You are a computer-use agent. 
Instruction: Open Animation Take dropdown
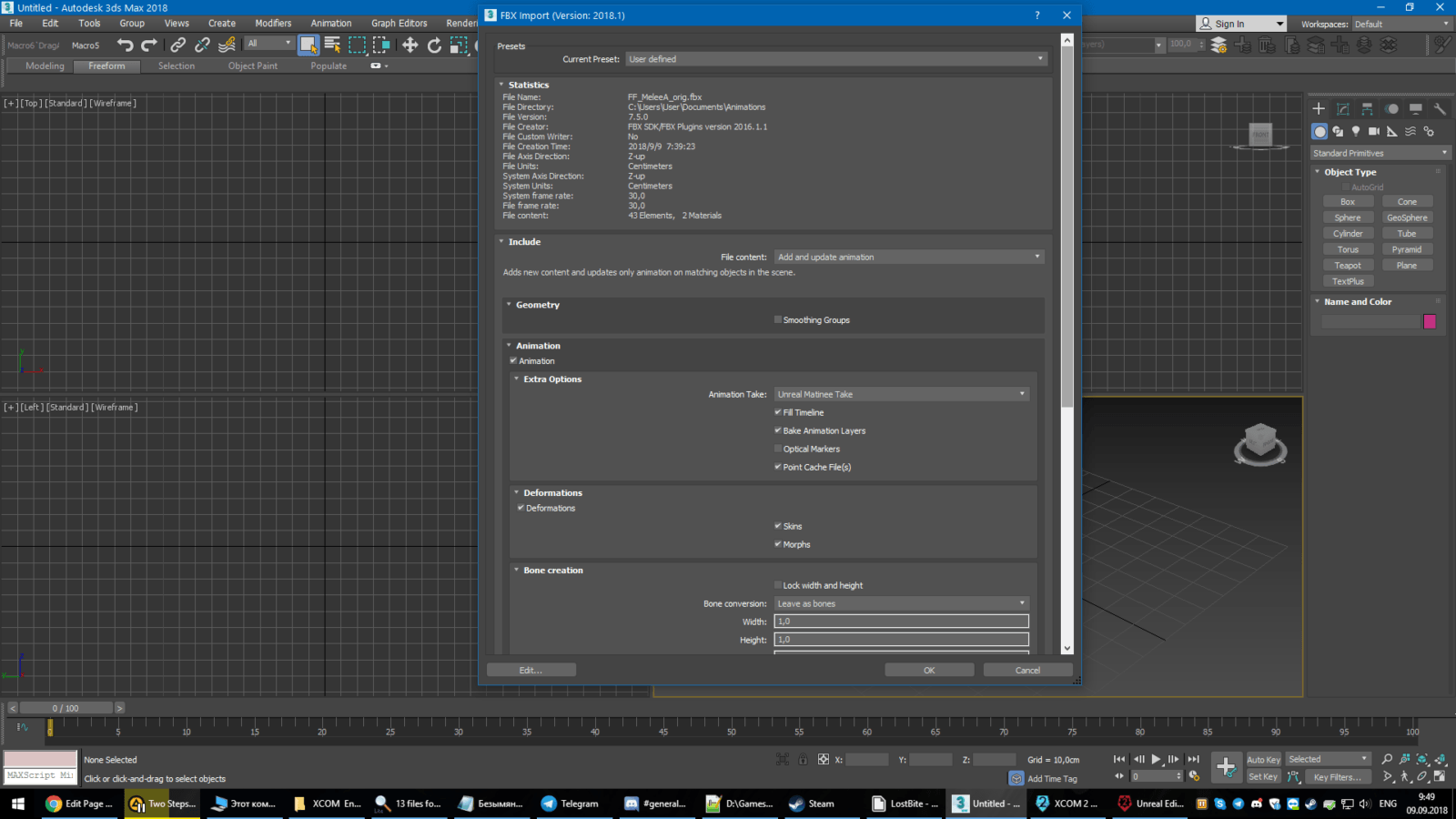coord(902,394)
